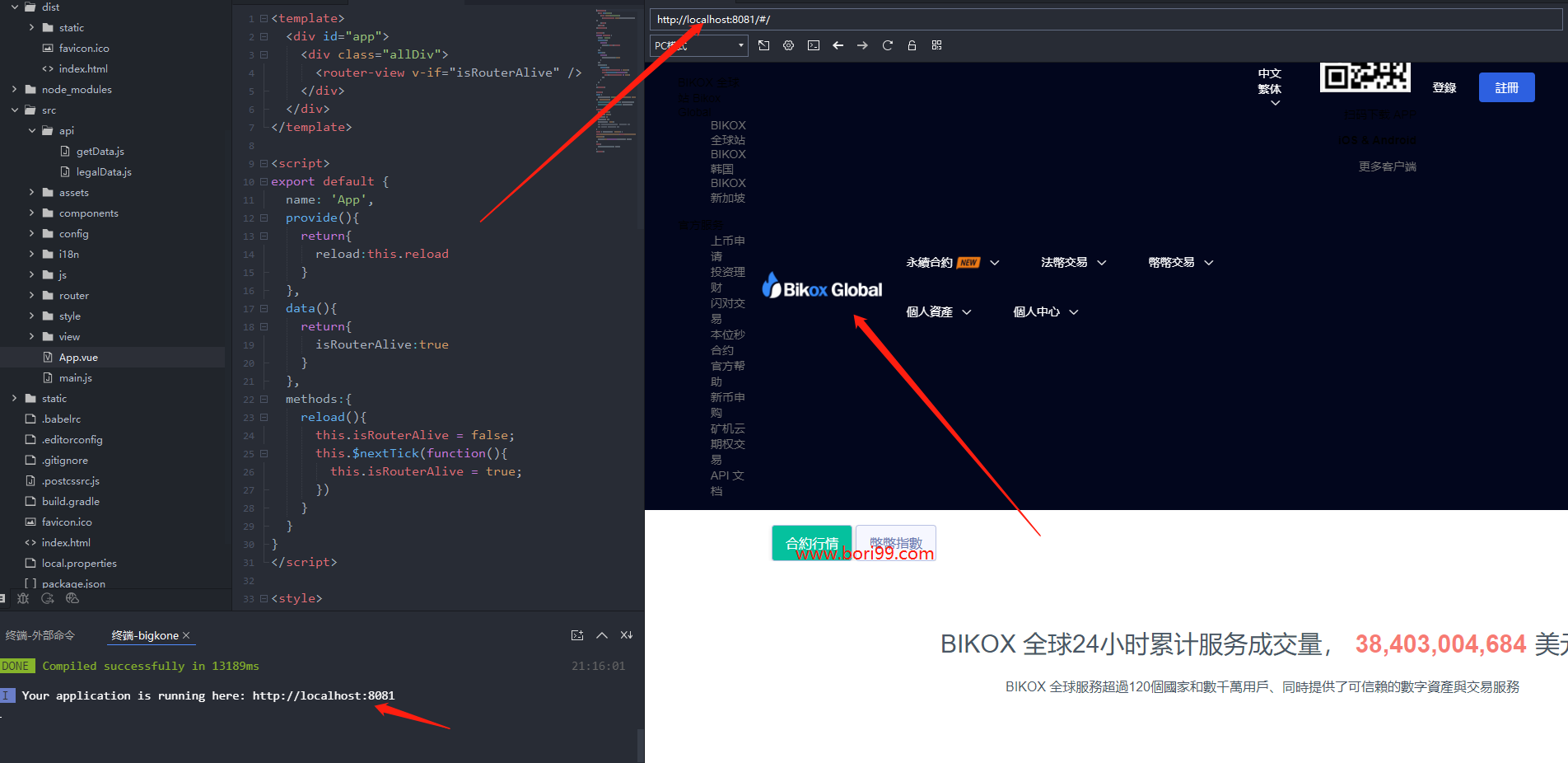Click the debug bug icon below file tree
Viewport: 1568px width, 763px height.
pyautogui.click(x=23, y=598)
